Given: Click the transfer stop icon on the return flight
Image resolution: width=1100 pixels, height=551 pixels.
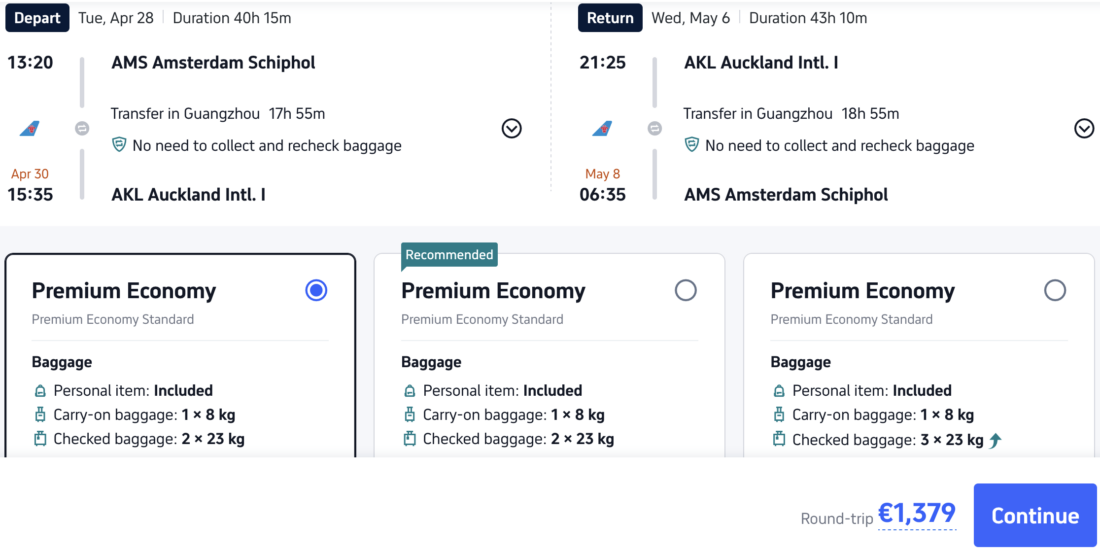Looking at the screenshot, I should 654,129.
